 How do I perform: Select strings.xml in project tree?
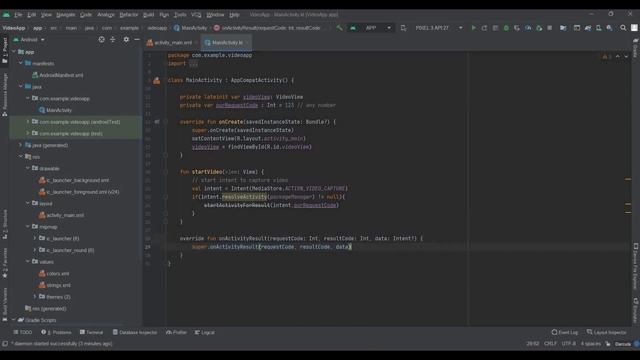(x=55, y=285)
